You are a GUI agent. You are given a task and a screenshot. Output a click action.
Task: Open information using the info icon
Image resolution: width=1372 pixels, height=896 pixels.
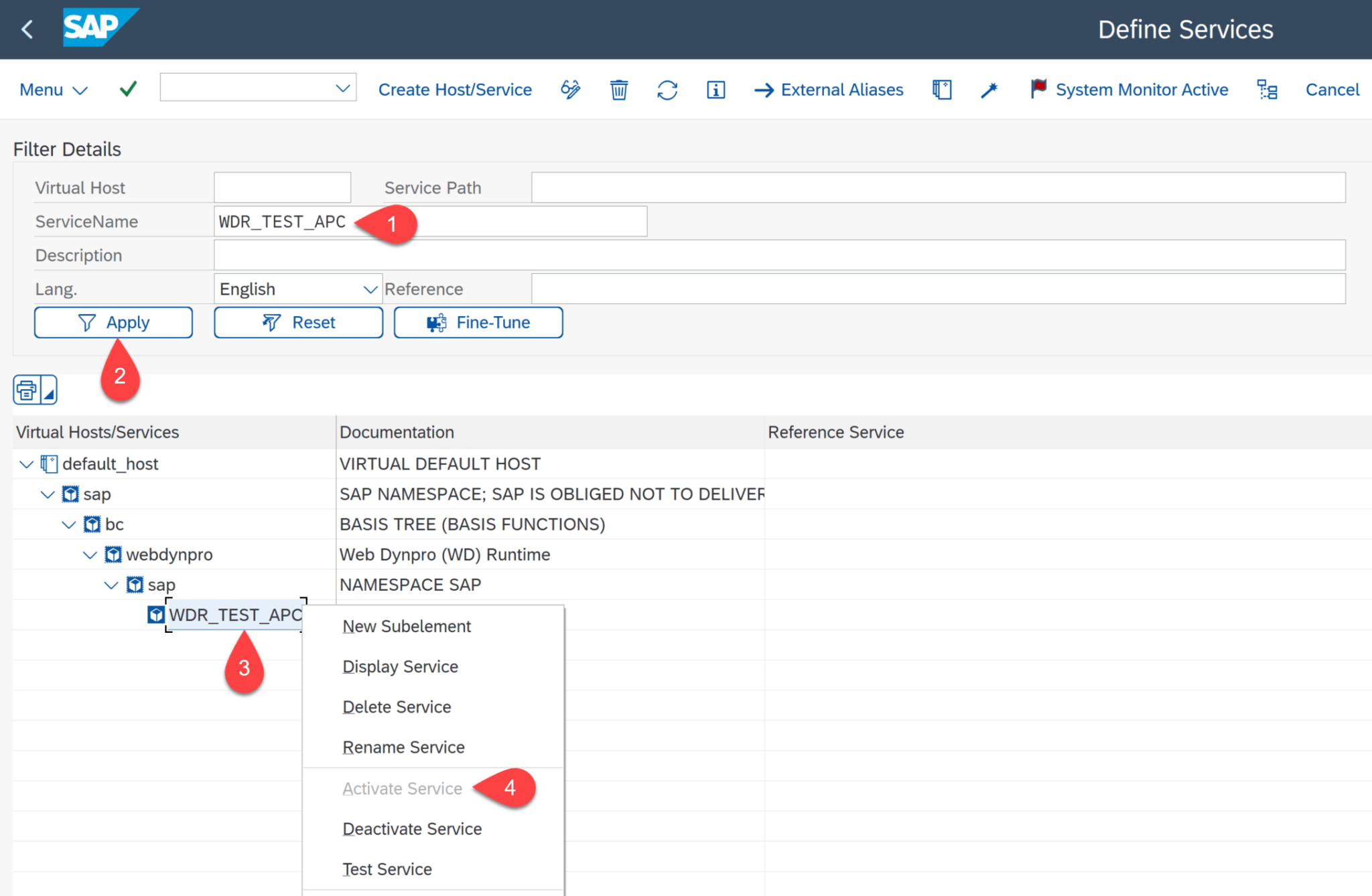(x=715, y=89)
